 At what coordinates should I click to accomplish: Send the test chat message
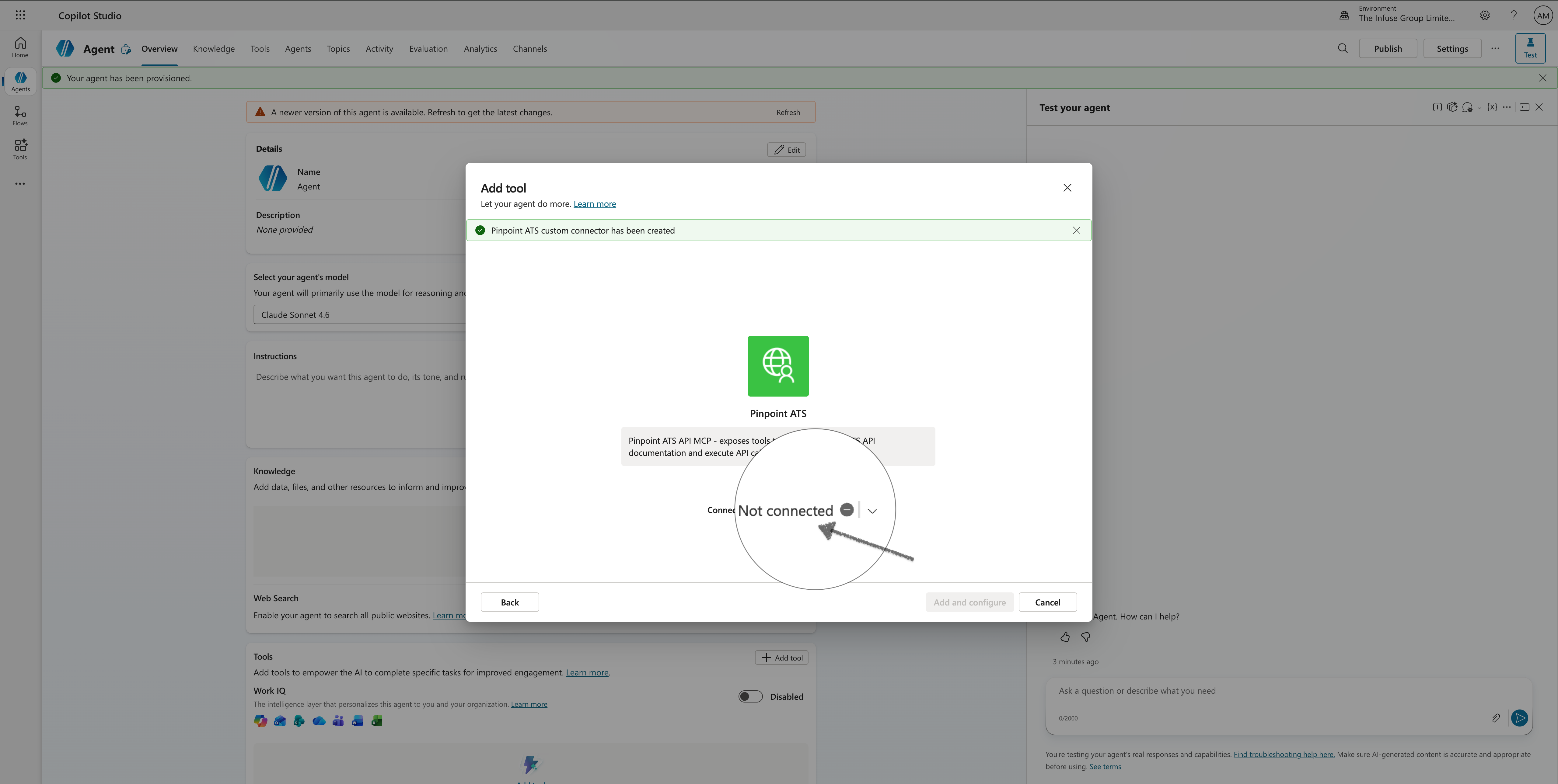click(1519, 717)
